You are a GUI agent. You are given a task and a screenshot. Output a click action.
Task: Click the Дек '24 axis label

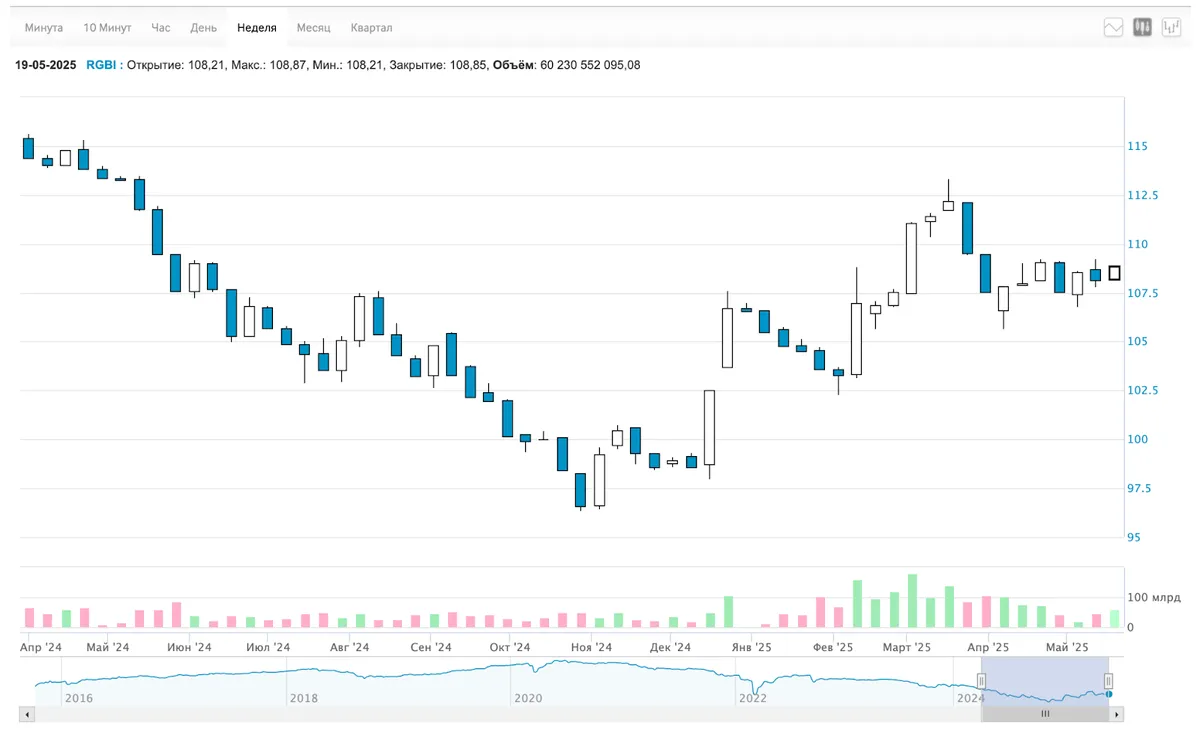pos(670,647)
